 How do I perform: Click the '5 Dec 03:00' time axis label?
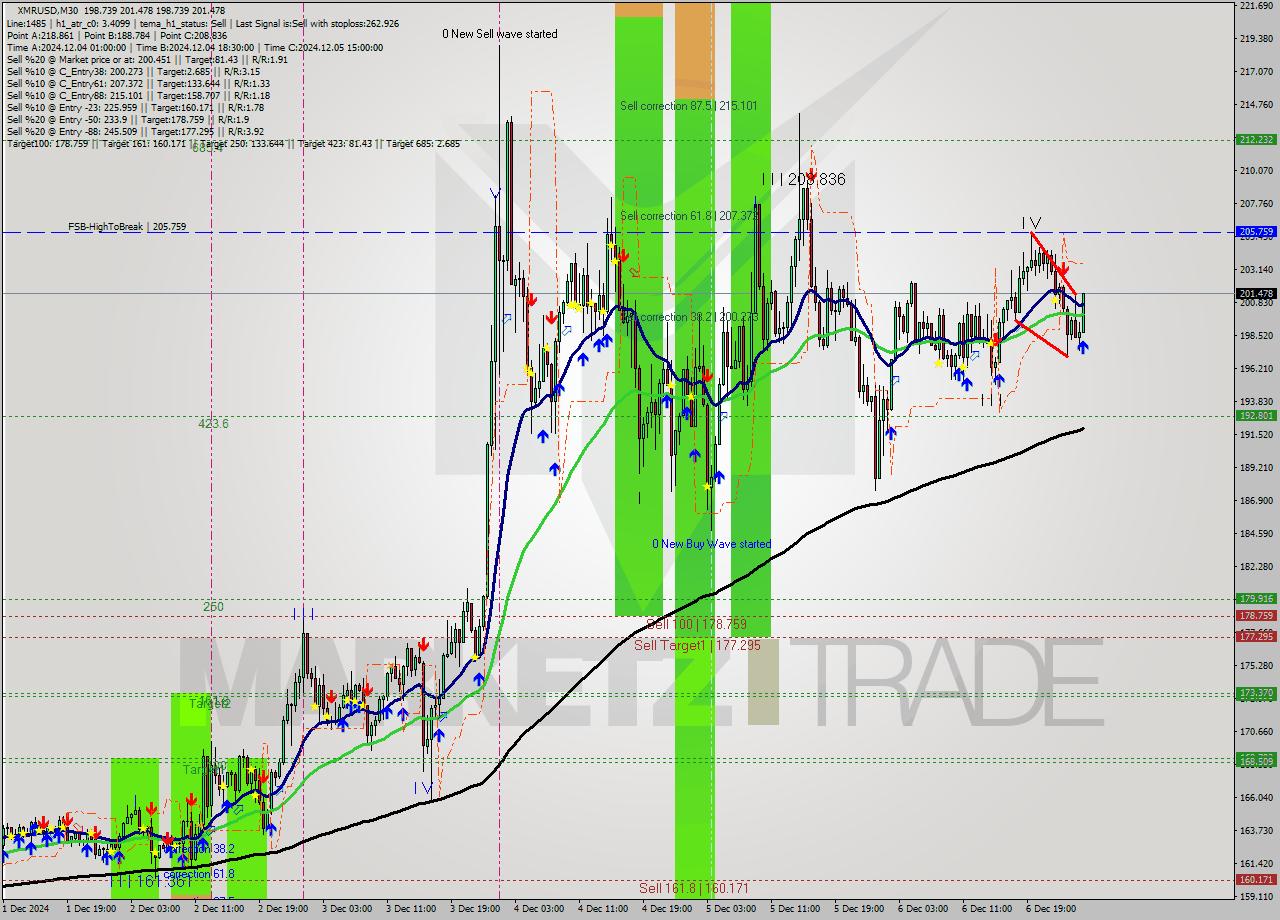(731, 909)
